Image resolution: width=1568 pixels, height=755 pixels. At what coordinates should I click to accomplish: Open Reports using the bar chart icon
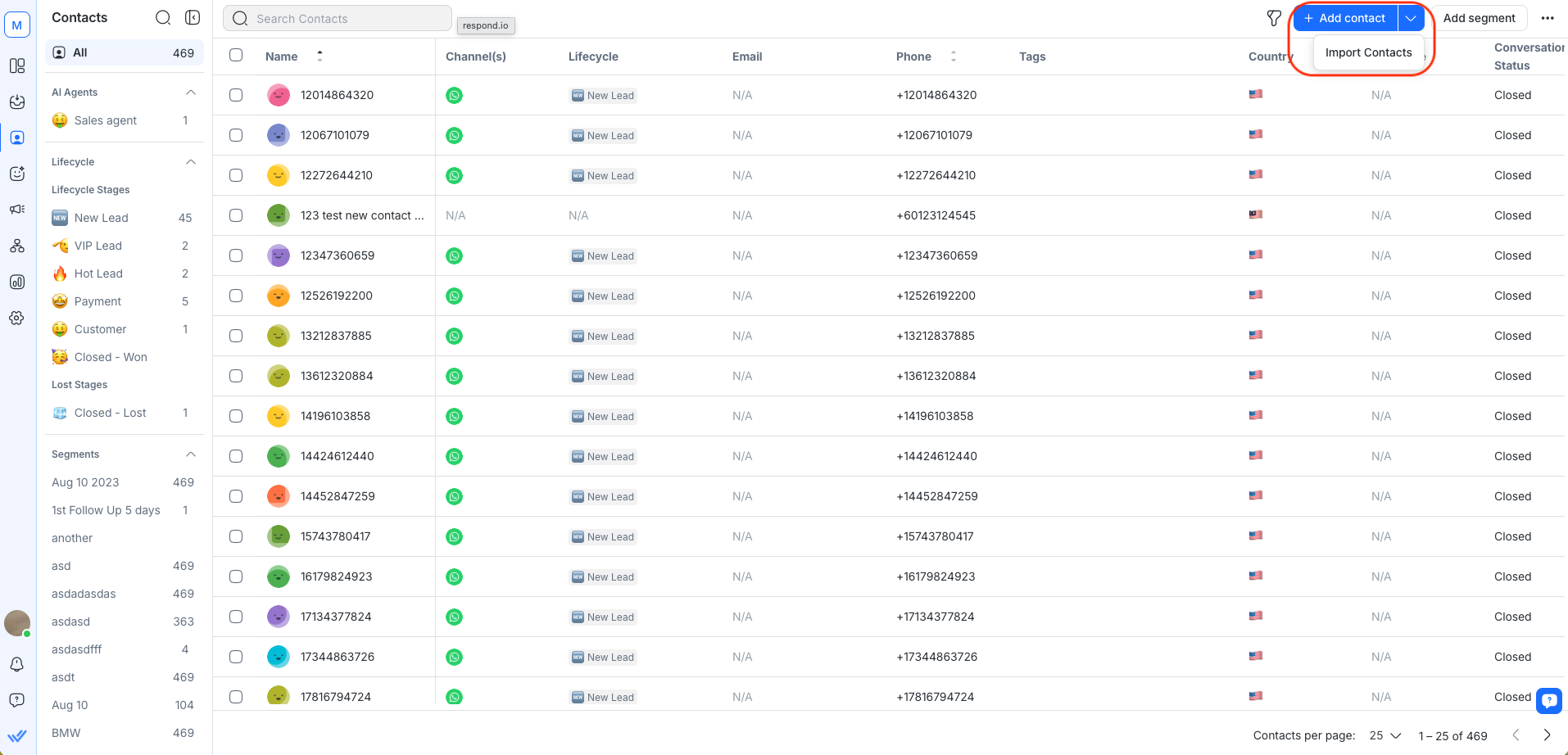pyautogui.click(x=16, y=282)
